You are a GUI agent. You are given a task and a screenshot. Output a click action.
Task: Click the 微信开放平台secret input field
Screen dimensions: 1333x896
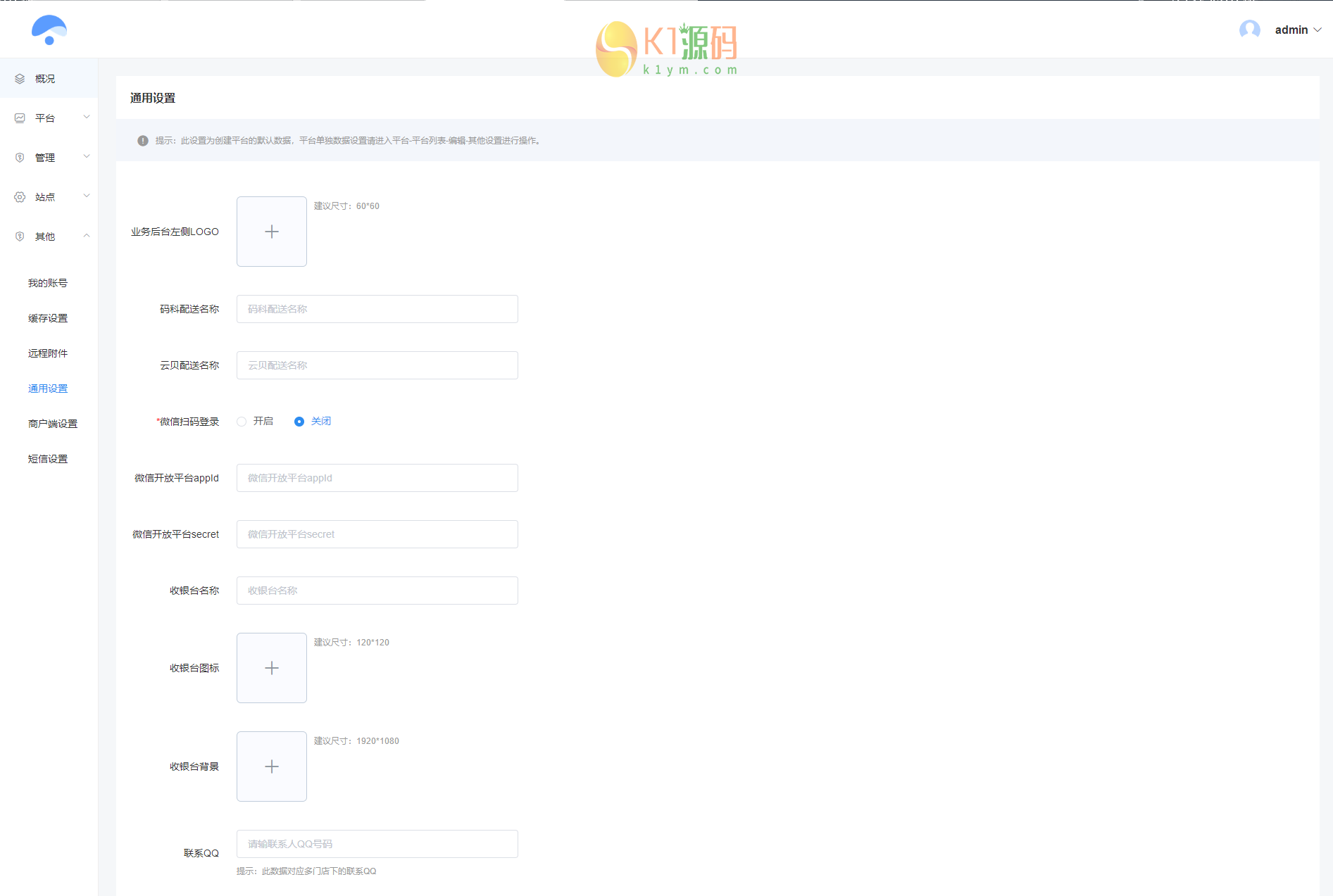point(377,534)
